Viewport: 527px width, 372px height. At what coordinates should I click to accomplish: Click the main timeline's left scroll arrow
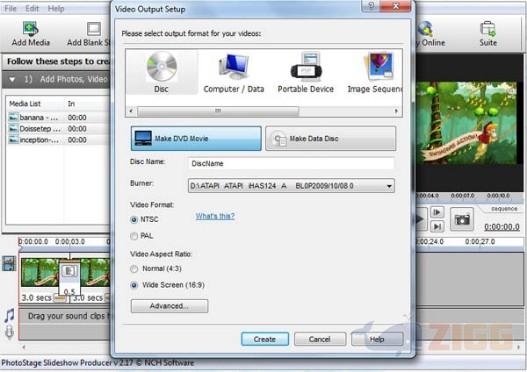[24, 347]
